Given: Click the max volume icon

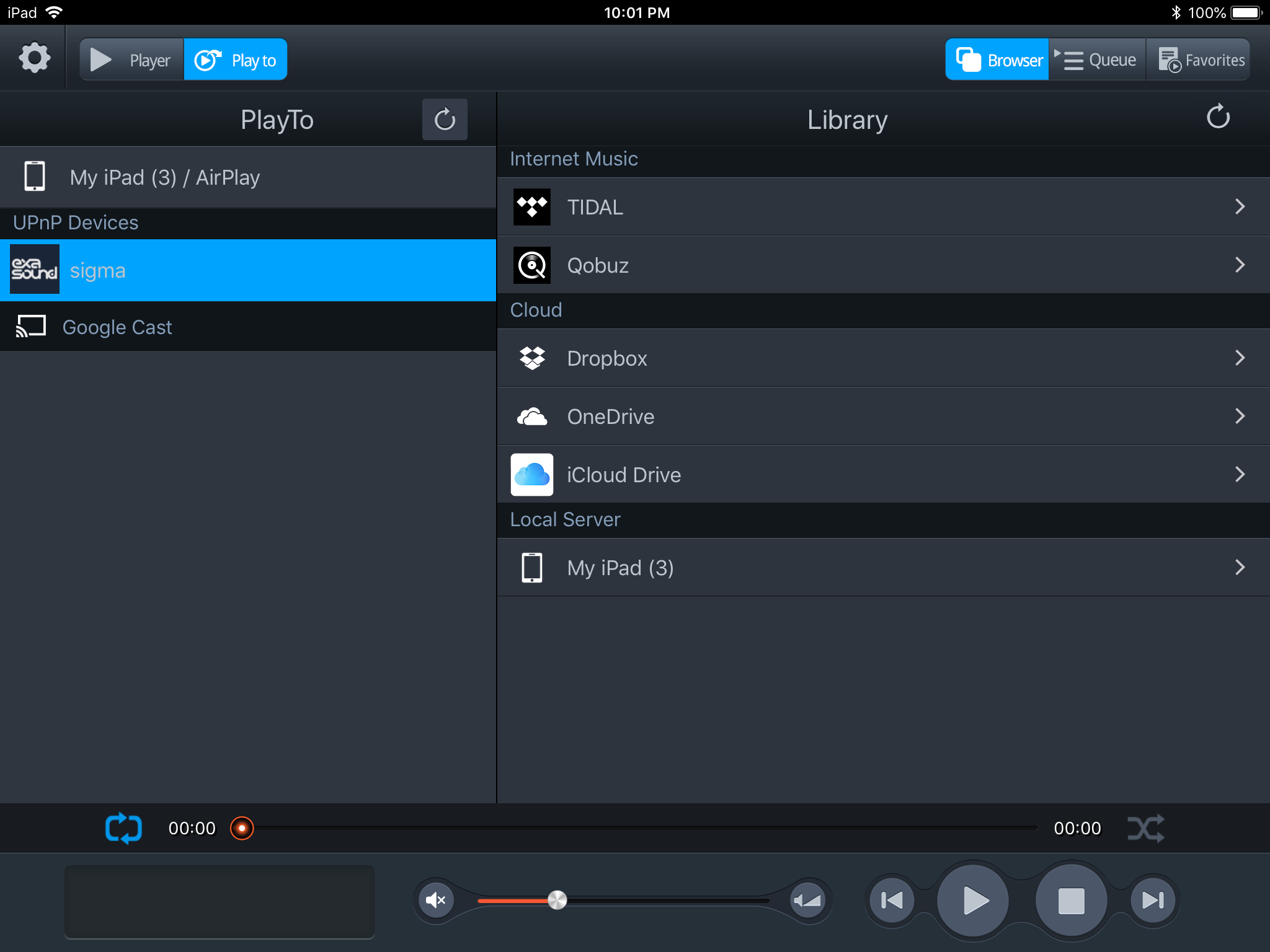Looking at the screenshot, I should point(807,899).
